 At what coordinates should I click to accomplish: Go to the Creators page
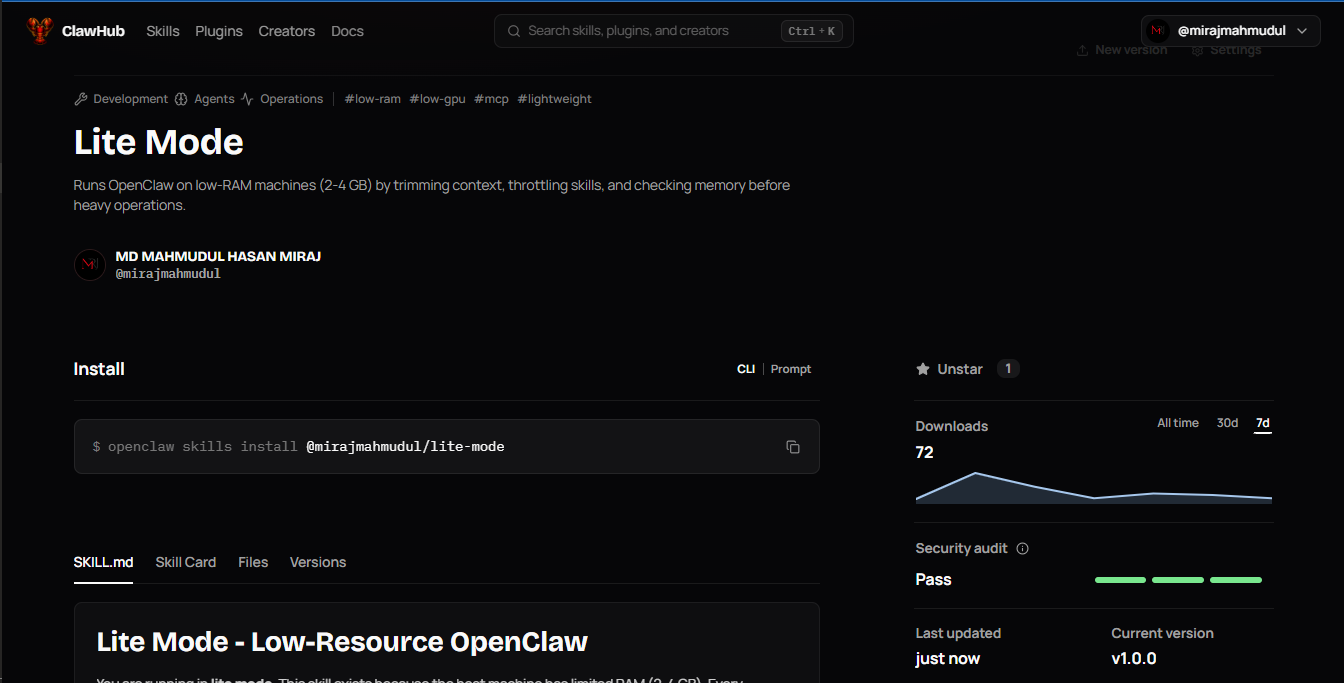click(287, 31)
